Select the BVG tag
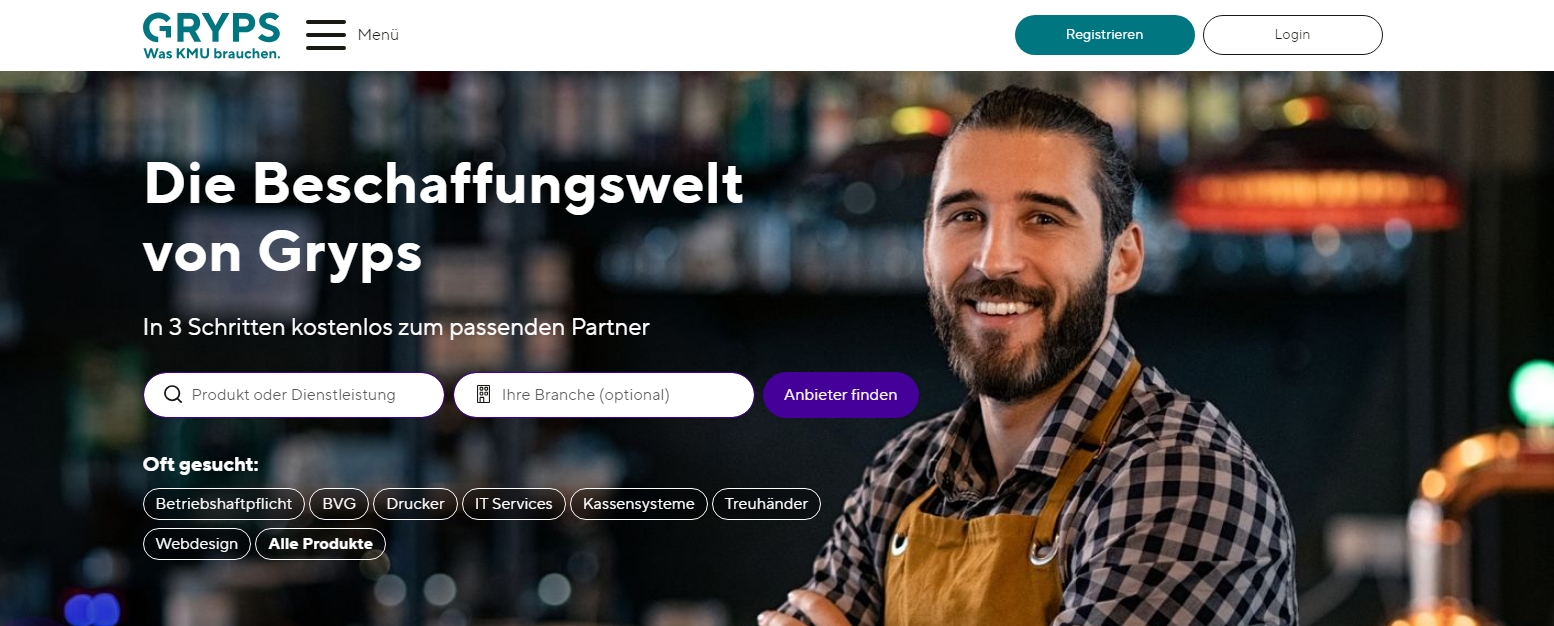 point(339,504)
